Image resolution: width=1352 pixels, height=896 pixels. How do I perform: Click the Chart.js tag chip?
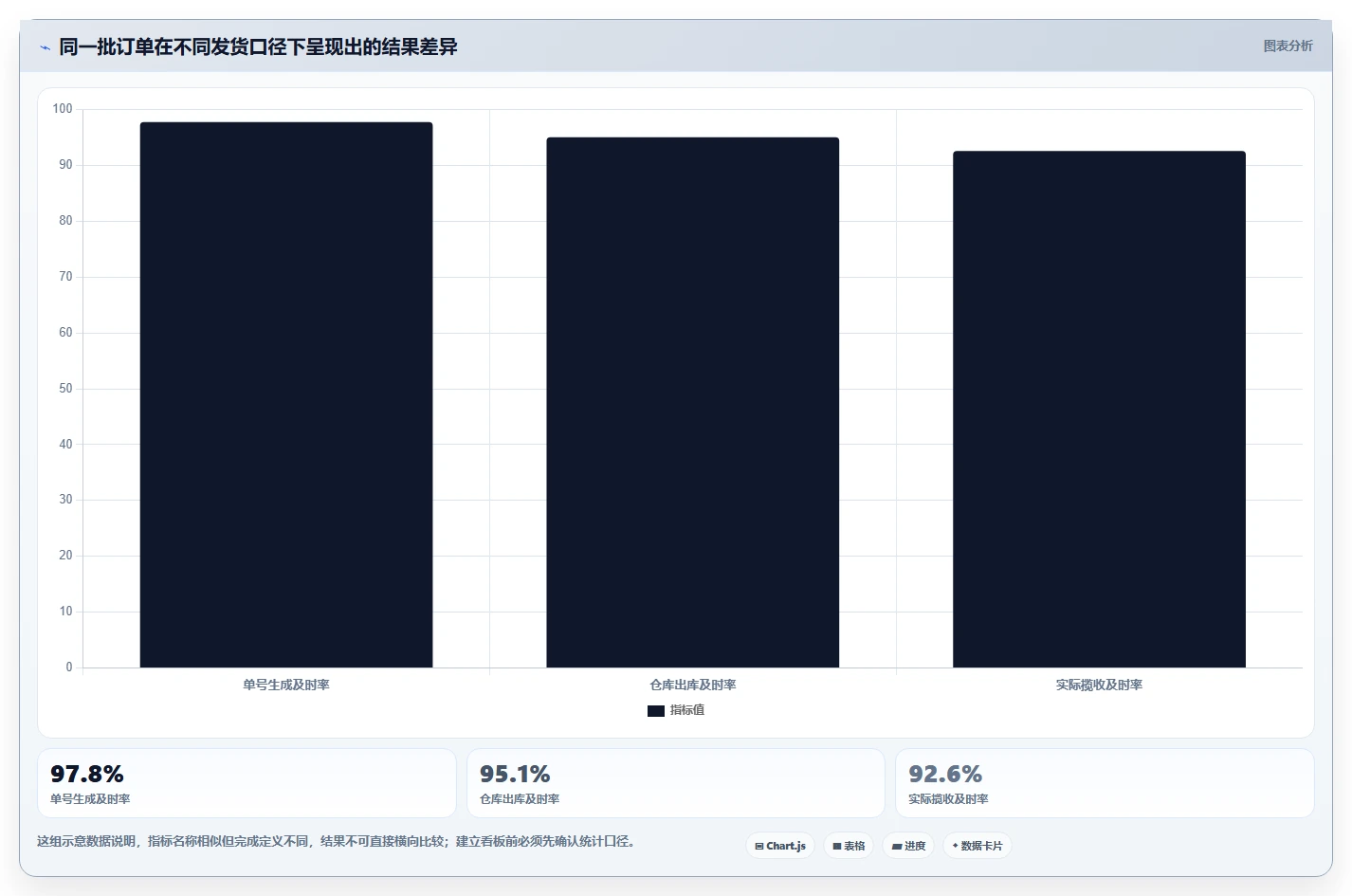tap(780, 846)
